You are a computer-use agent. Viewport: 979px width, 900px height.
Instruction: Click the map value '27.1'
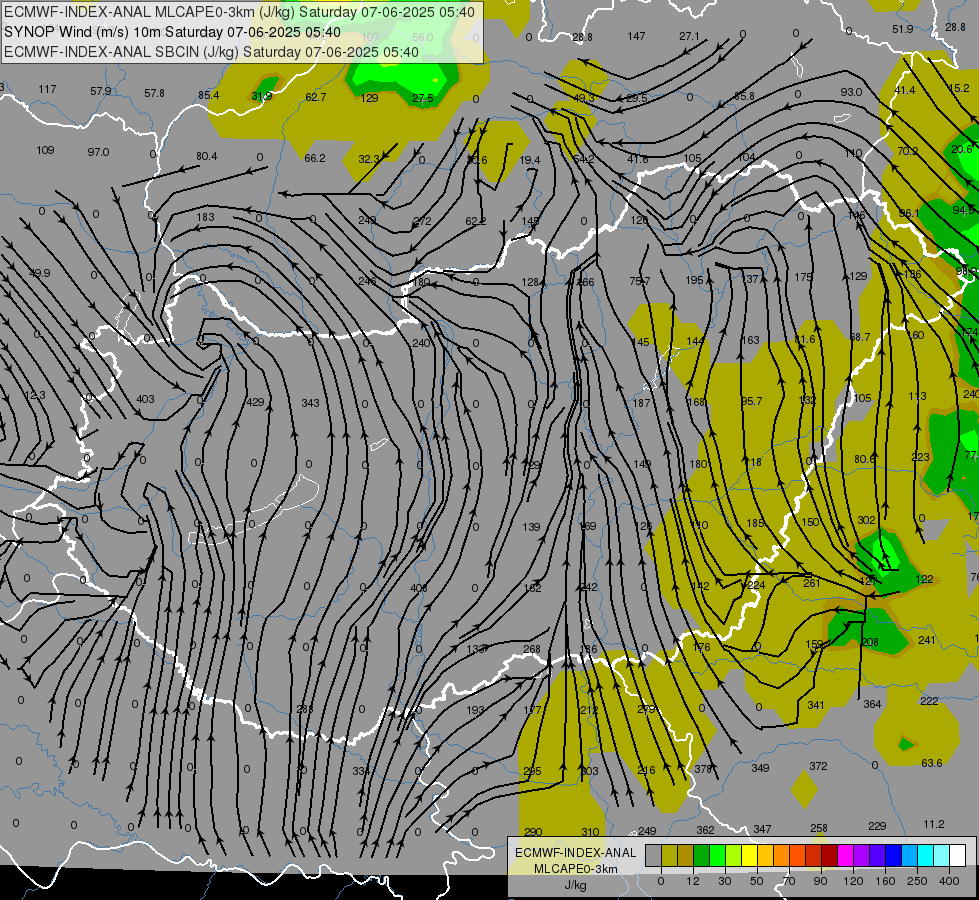coord(689,36)
